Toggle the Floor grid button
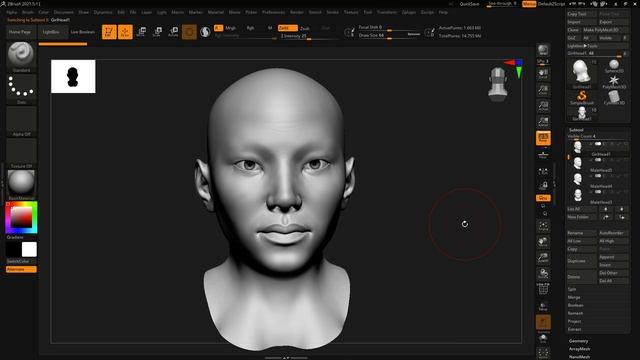Image resolution: width=640 pixels, height=360 pixels. pyautogui.click(x=543, y=155)
